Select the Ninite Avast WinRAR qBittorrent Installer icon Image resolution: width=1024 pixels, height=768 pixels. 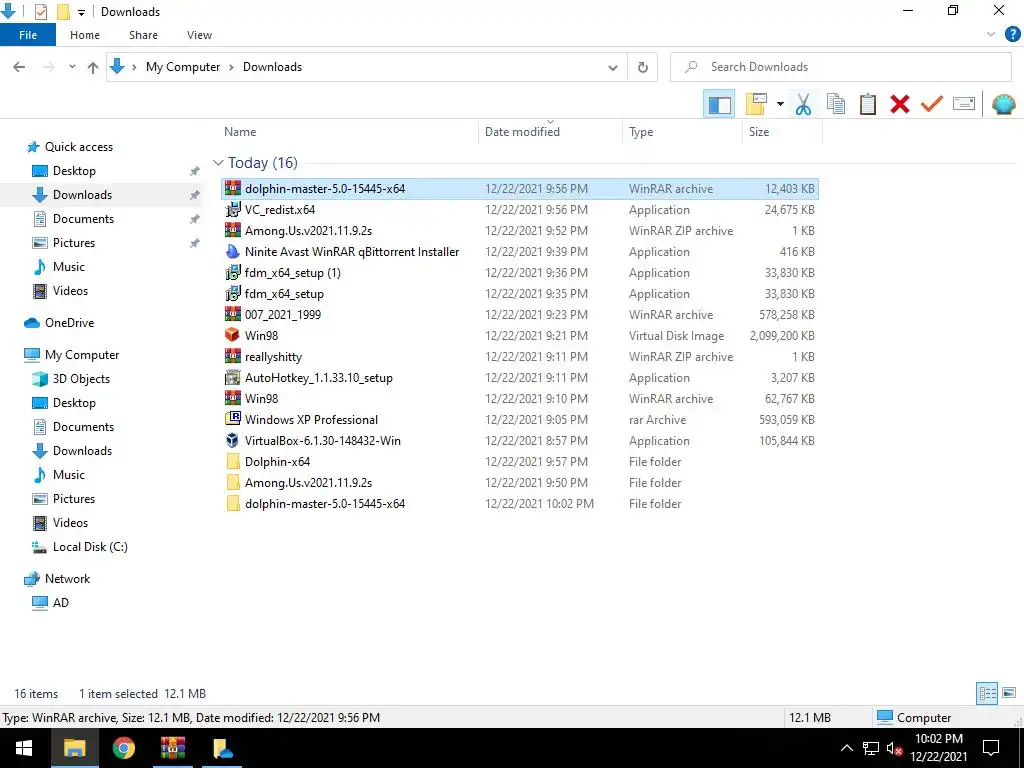pyautogui.click(x=232, y=251)
